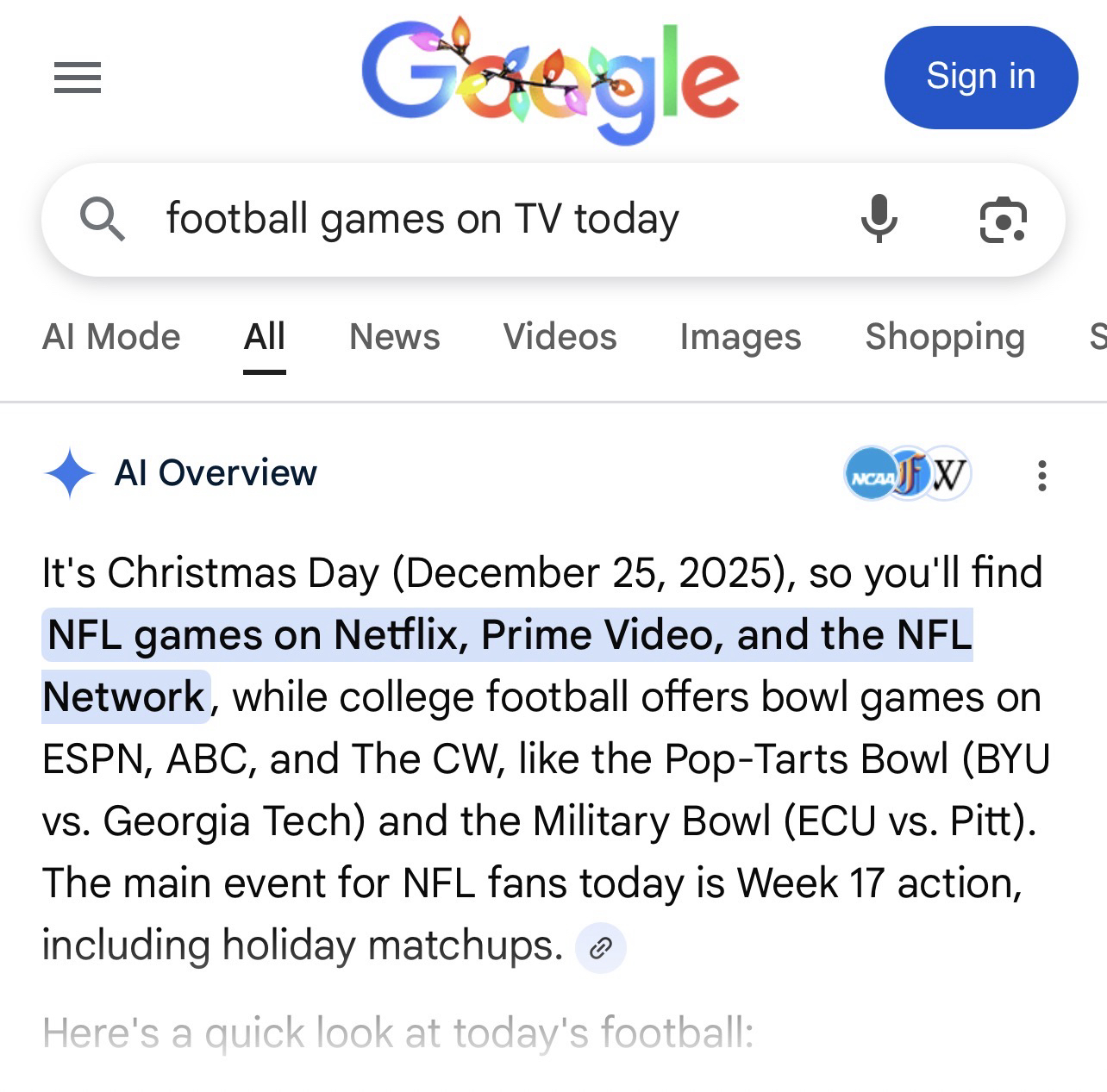Click the magnifying glass search icon
1107x1092 pixels.
click(103, 219)
